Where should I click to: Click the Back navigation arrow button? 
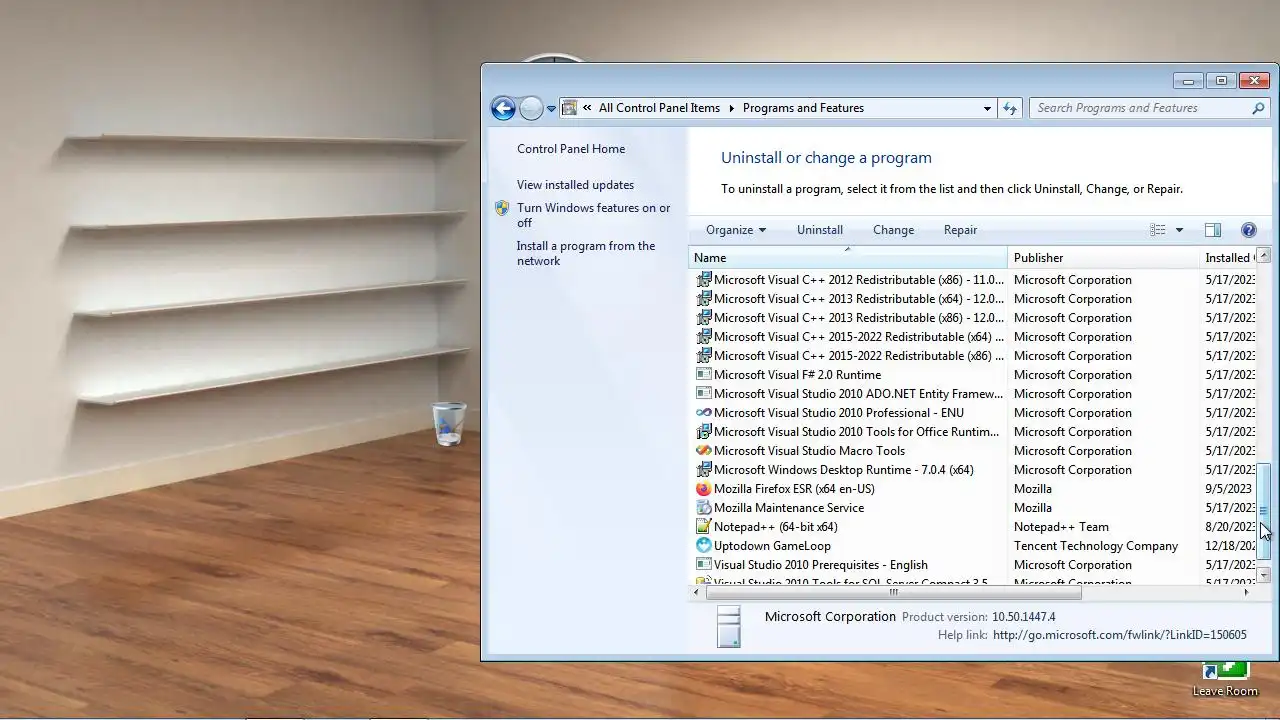[503, 108]
